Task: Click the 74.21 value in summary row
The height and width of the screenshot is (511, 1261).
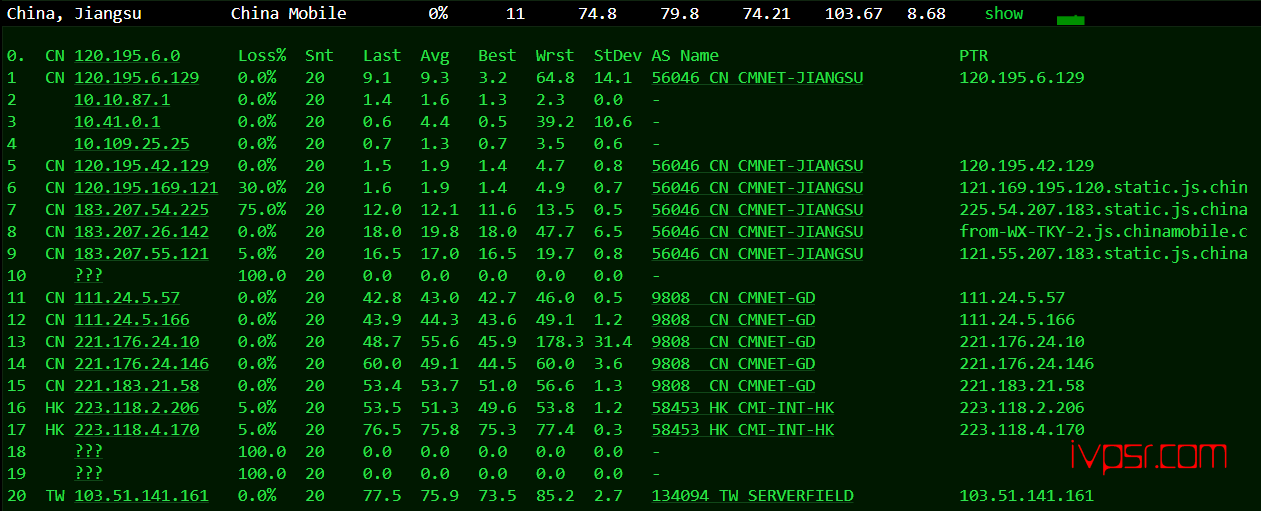Action: pyautogui.click(x=767, y=13)
